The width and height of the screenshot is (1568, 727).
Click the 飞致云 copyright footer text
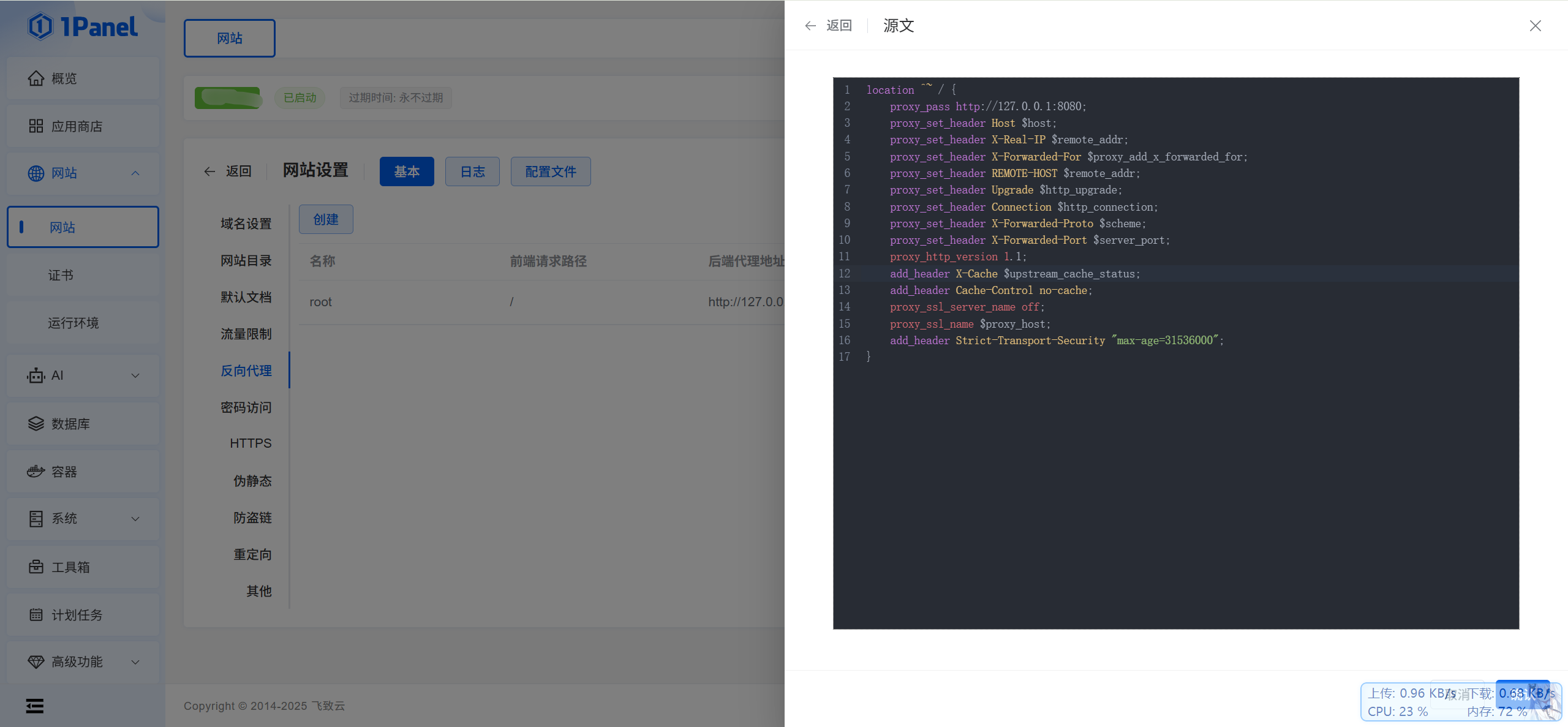tap(328, 706)
